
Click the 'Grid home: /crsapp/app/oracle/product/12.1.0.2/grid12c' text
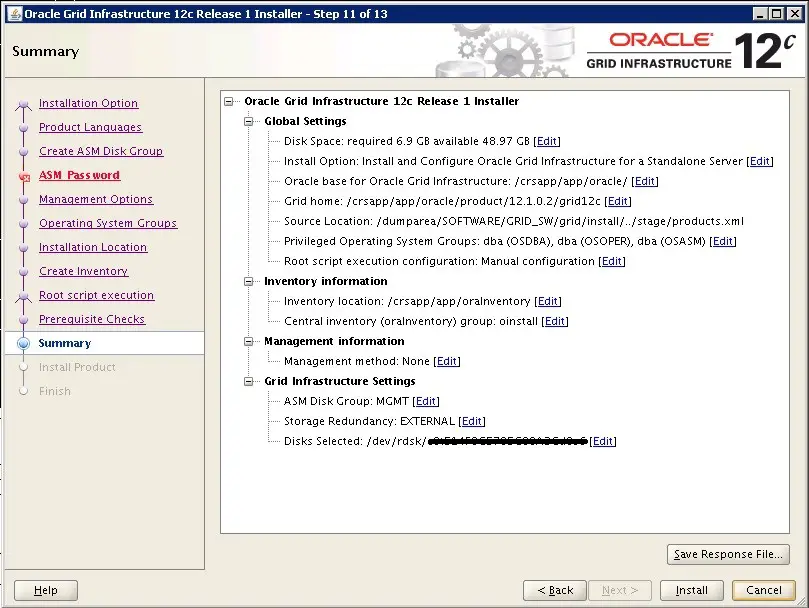coord(443,201)
